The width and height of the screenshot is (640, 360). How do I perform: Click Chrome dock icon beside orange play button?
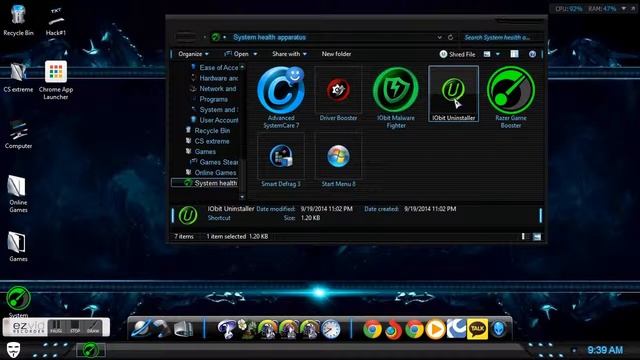pos(414,329)
